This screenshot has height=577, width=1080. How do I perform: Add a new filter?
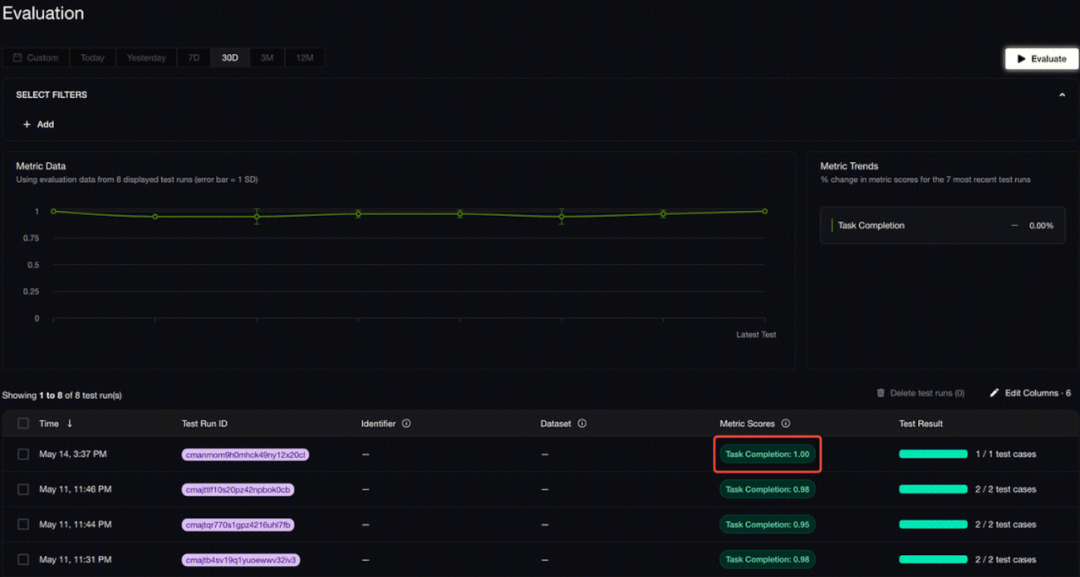click(39, 125)
